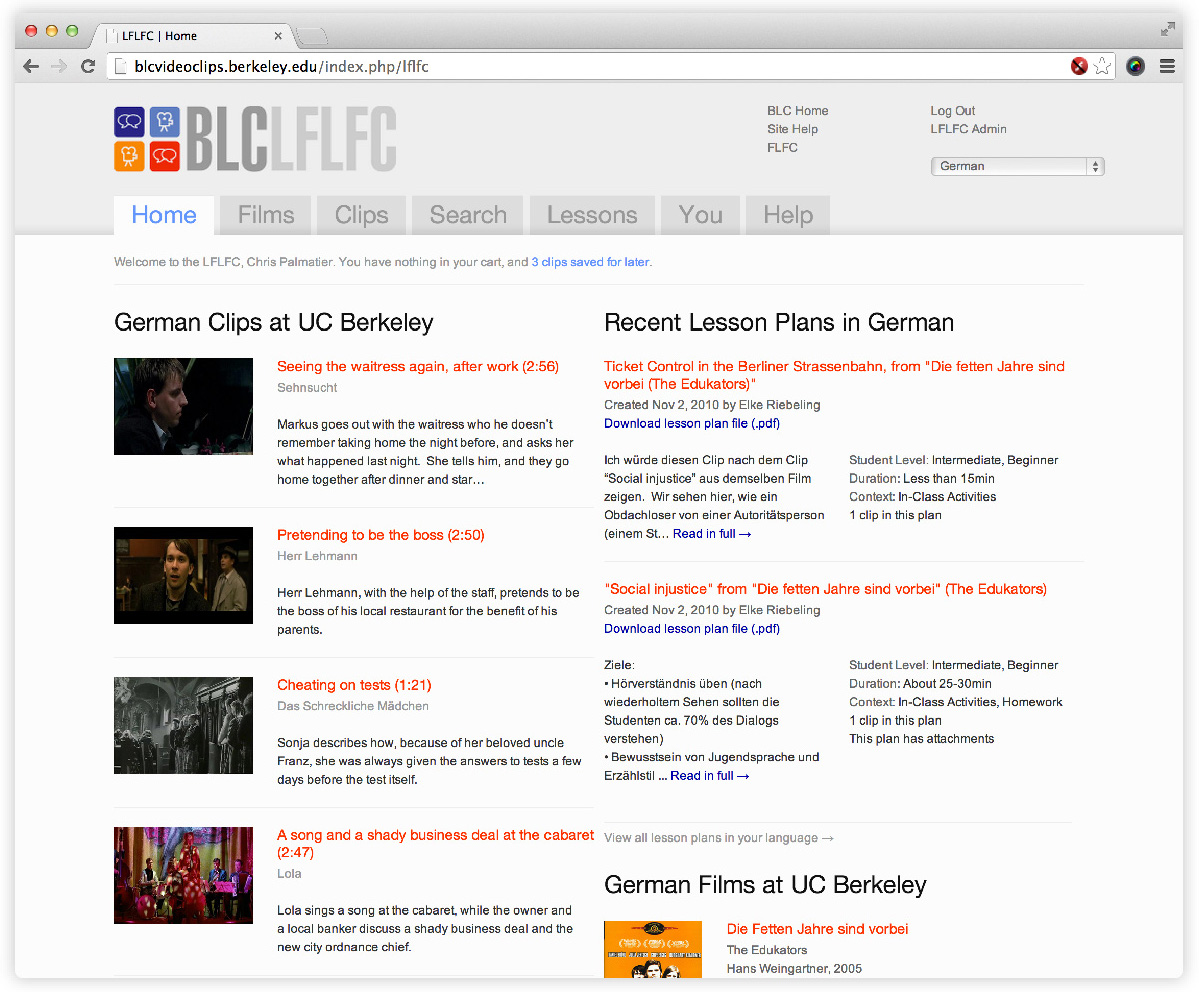The image size is (1199, 992).
Task: Click the bookmark star icon
Action: [x=1102, y=67]
